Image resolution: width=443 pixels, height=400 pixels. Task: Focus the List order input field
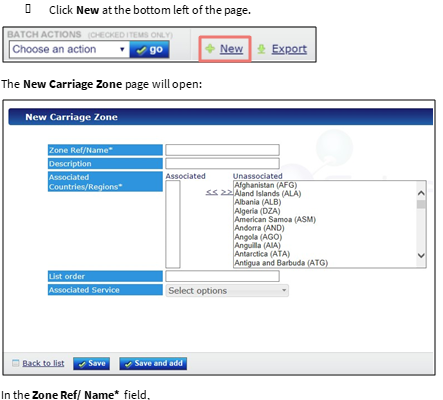pyautogui.click(x=222, y=276)
